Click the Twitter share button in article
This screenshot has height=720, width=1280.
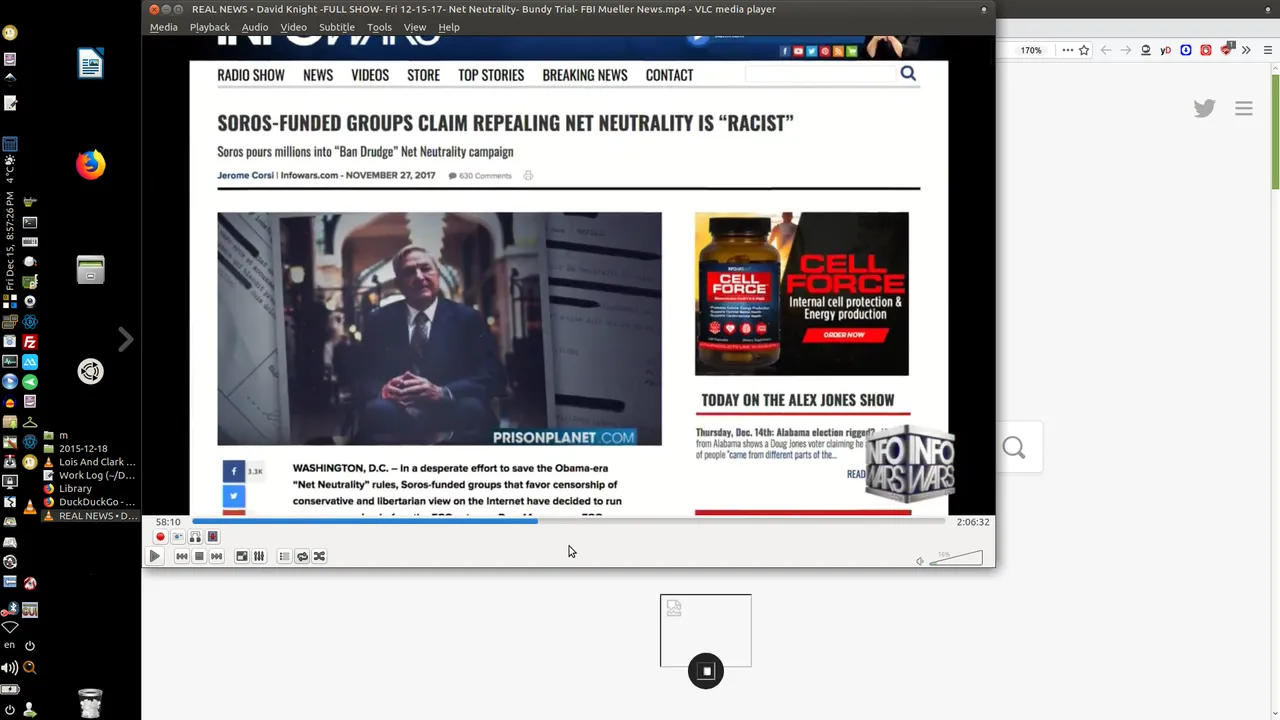click(234, 495)
